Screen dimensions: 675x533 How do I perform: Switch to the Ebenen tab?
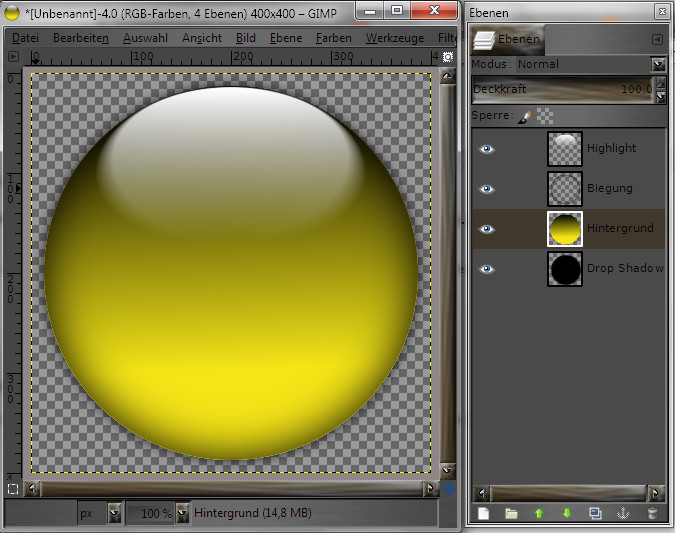[508, 40]
